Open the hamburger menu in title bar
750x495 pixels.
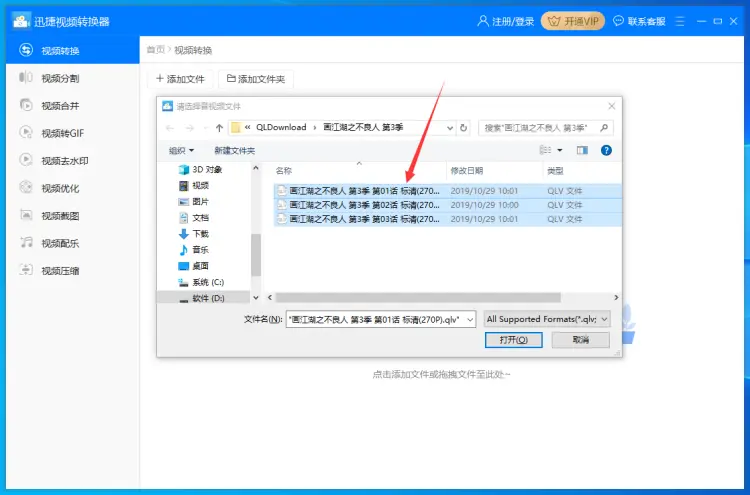click(680, 22)
